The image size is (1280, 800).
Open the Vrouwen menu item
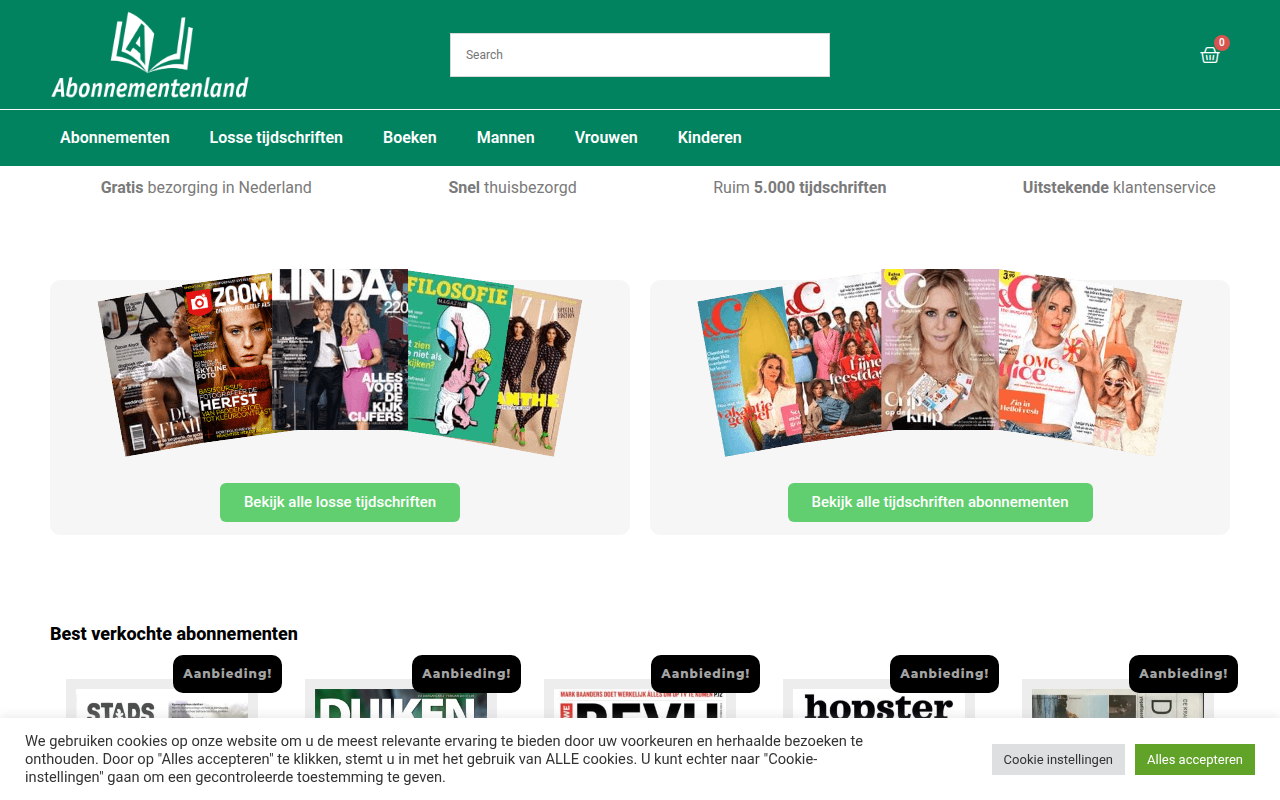click(606, 138)
